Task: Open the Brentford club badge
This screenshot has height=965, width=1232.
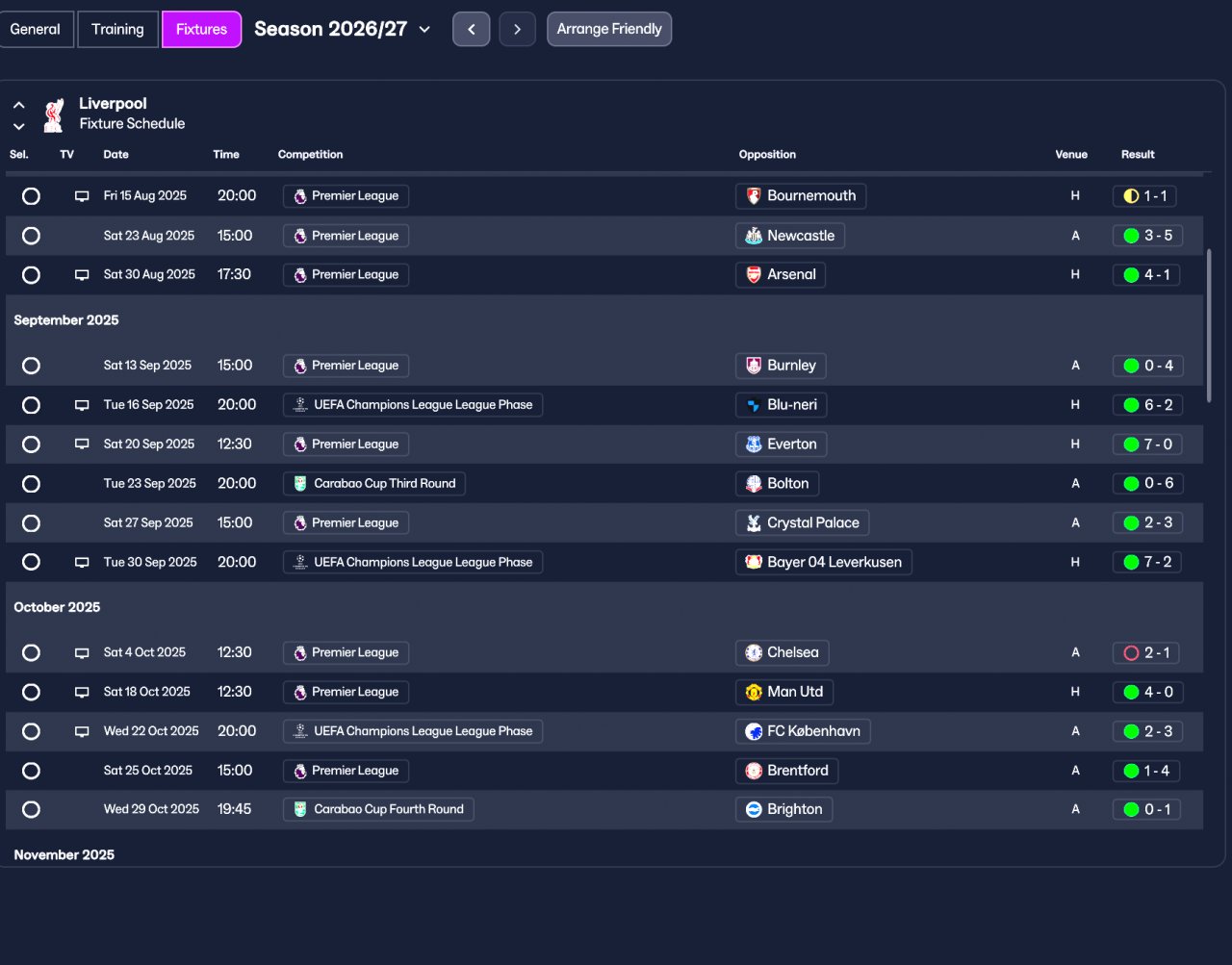Action: click(x=754, y=771)
